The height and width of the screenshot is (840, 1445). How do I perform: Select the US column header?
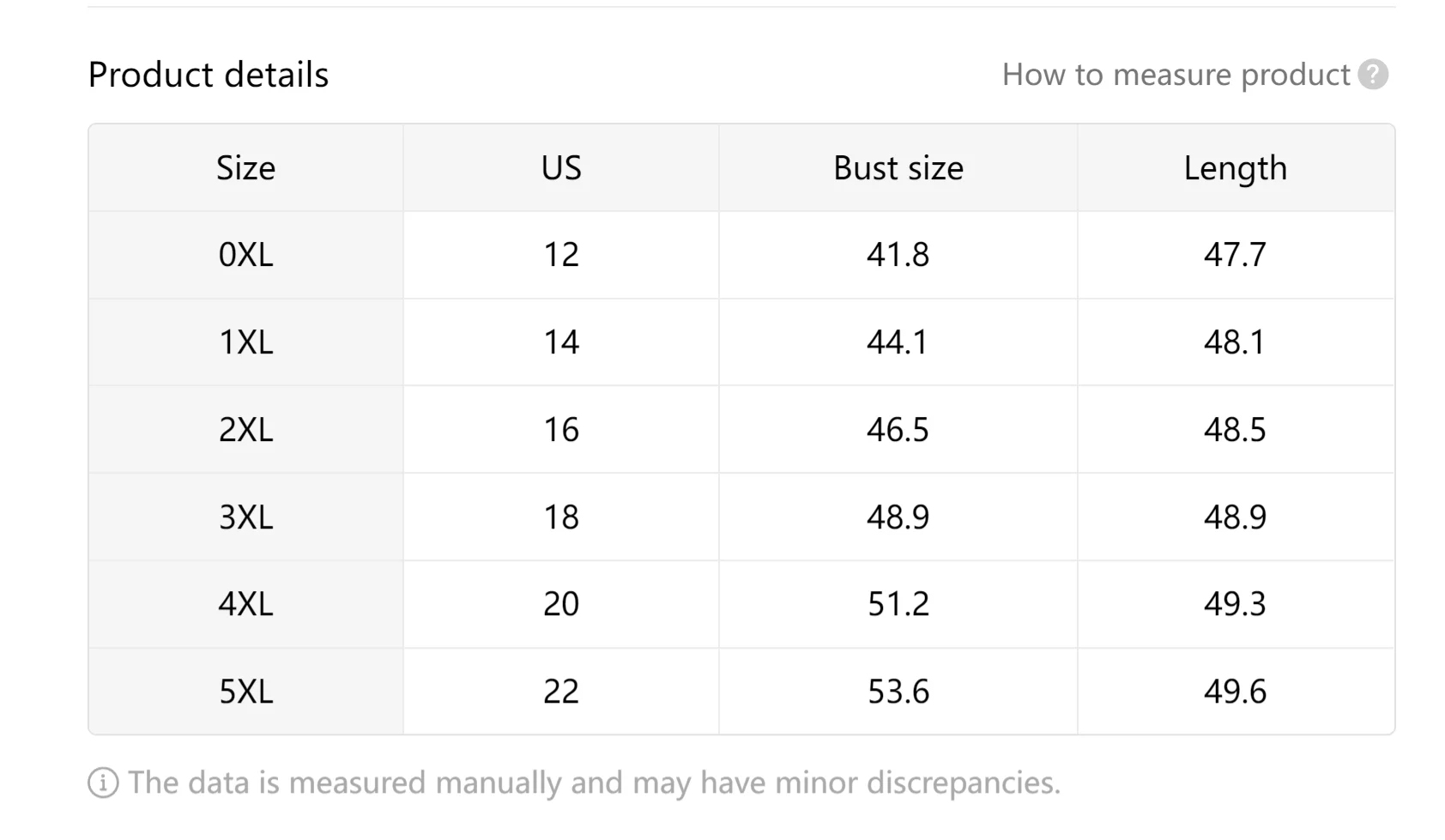[561, 168]
